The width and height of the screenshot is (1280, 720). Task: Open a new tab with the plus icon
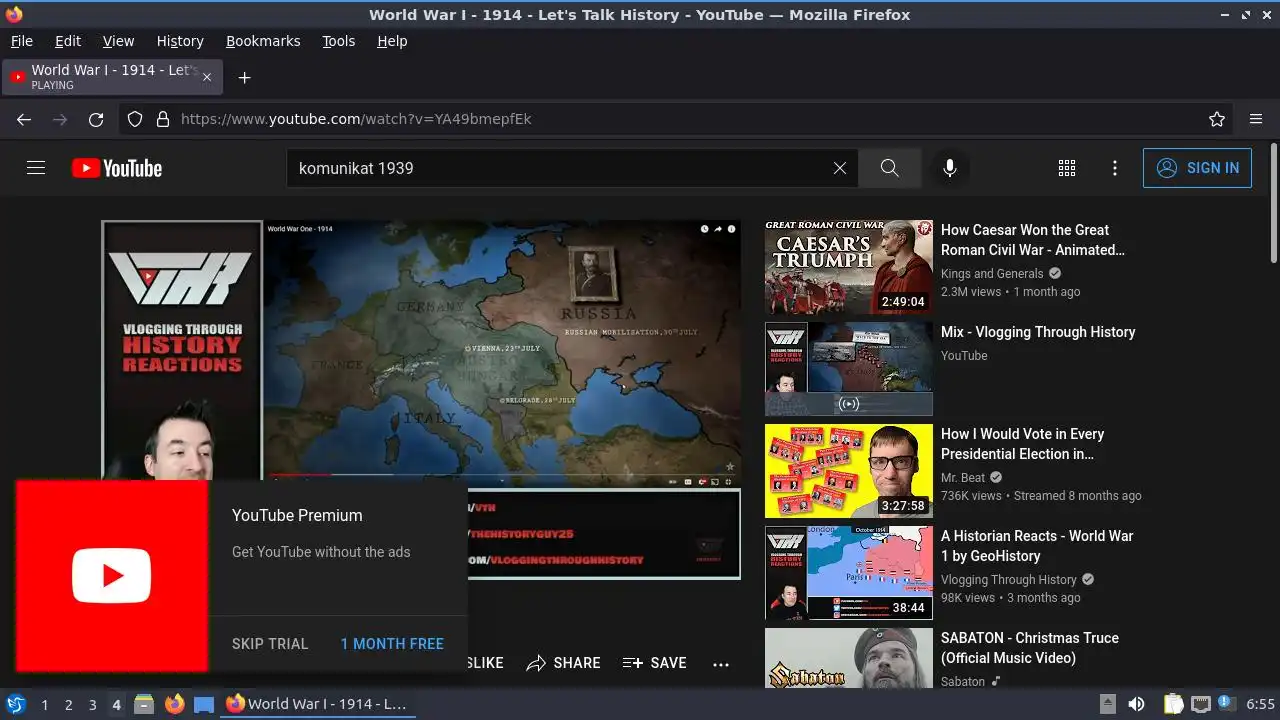click(244, 77)
